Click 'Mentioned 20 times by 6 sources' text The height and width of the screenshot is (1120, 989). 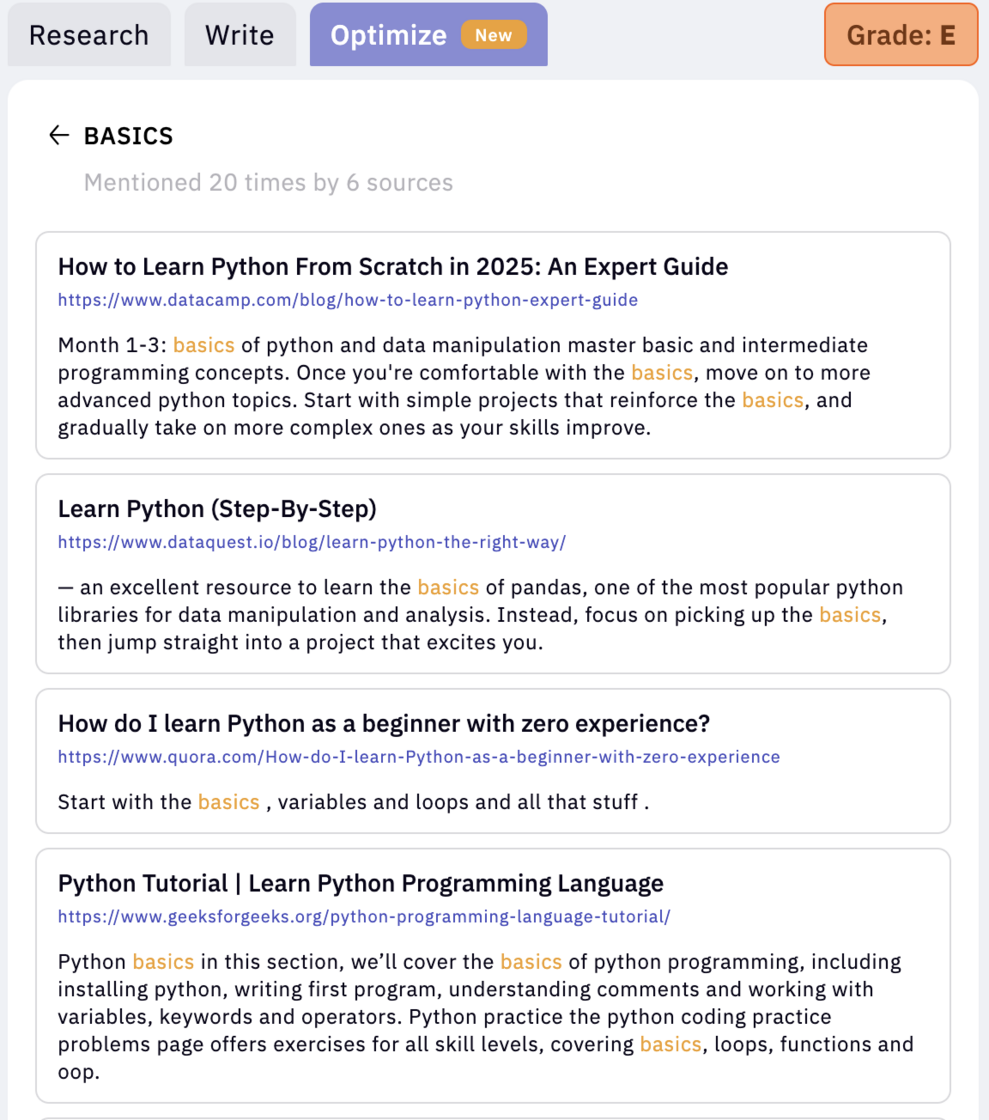click(x=268, y=183)
